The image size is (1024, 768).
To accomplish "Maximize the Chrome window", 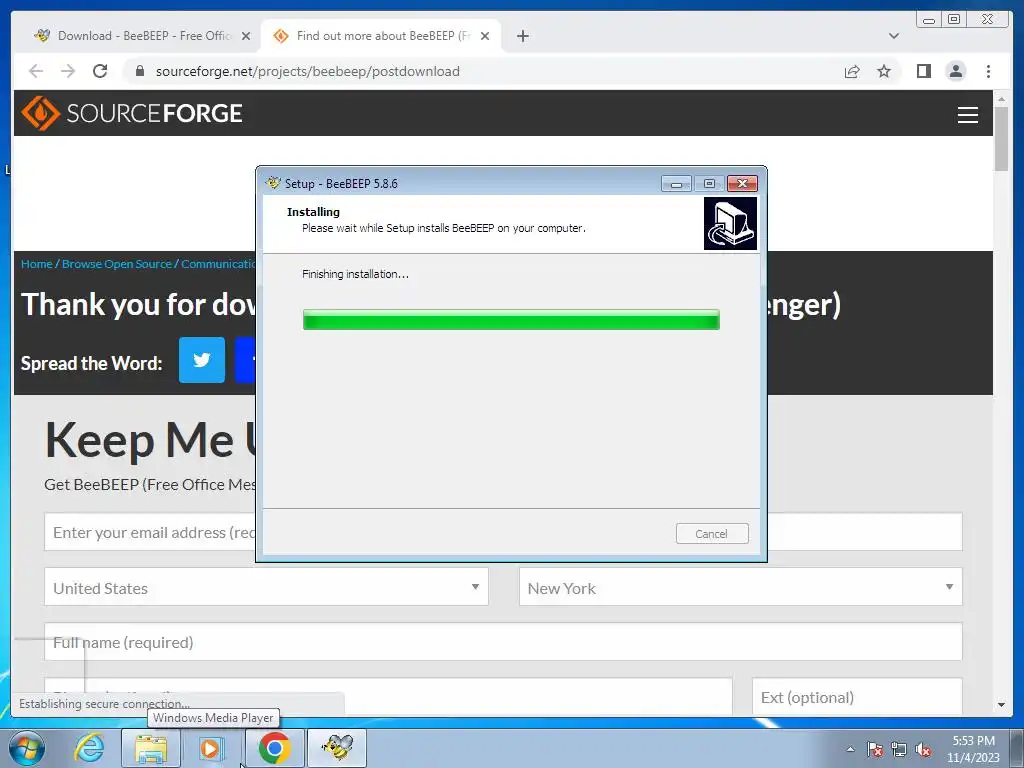I will (953, 20).
